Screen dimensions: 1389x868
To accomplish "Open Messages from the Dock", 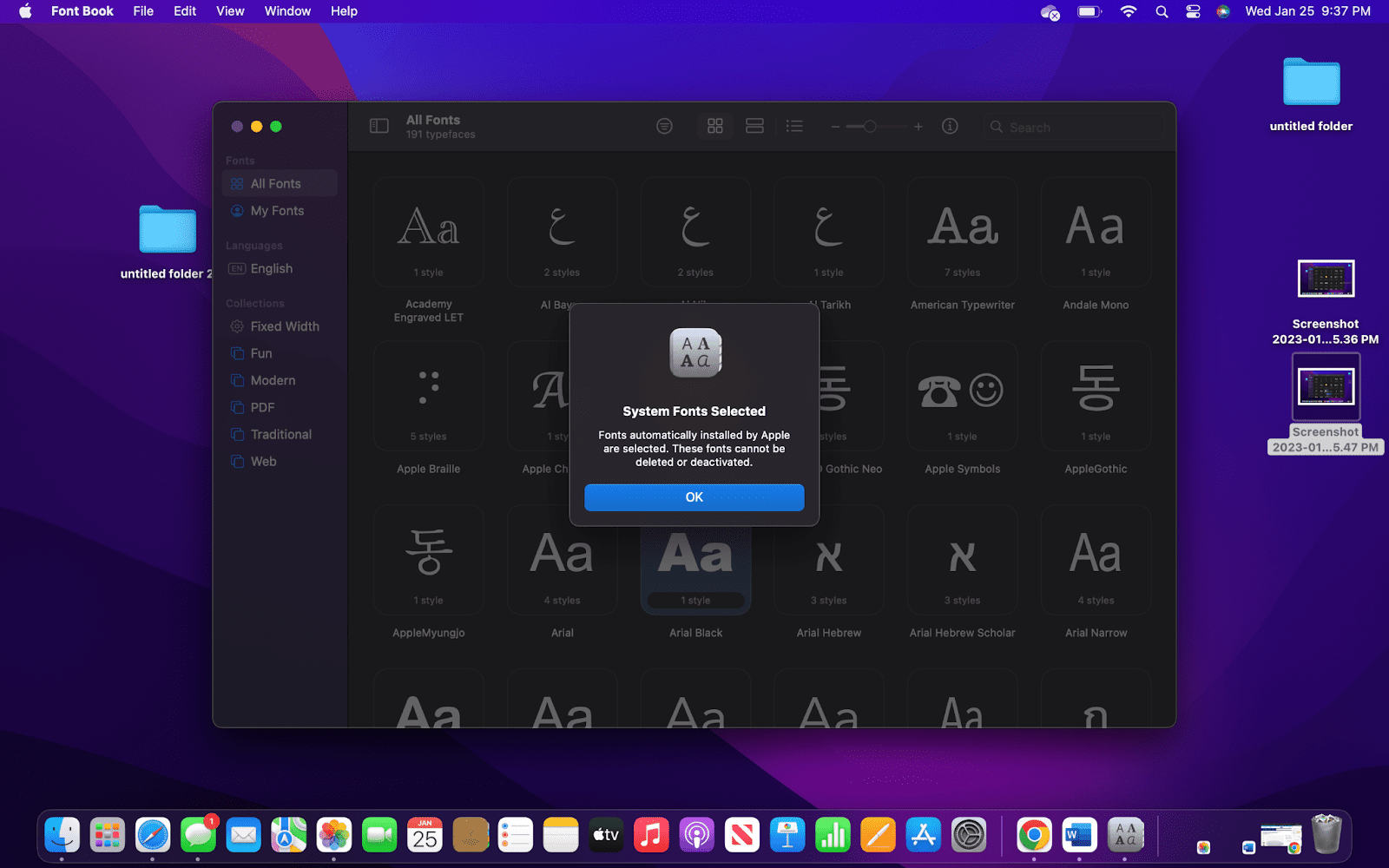I will point(199,836).
